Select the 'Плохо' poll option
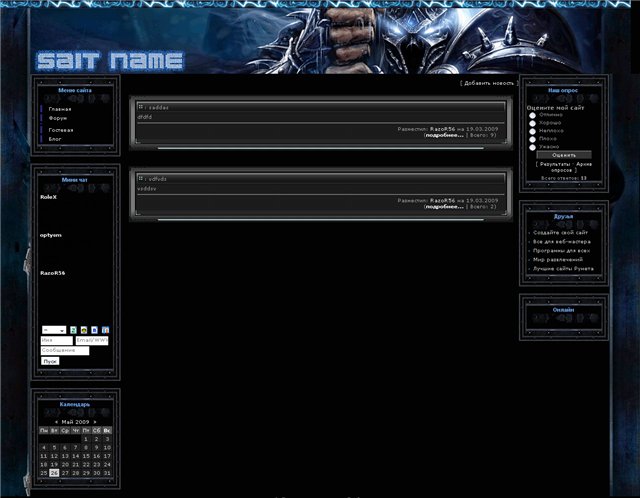 532,140
